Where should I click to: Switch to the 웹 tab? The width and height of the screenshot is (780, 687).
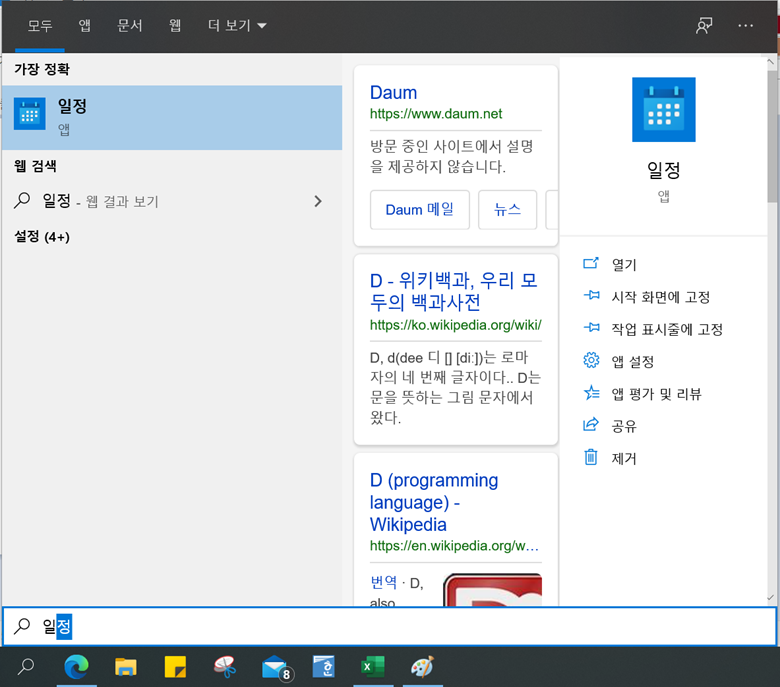click(x=175, y=26)
